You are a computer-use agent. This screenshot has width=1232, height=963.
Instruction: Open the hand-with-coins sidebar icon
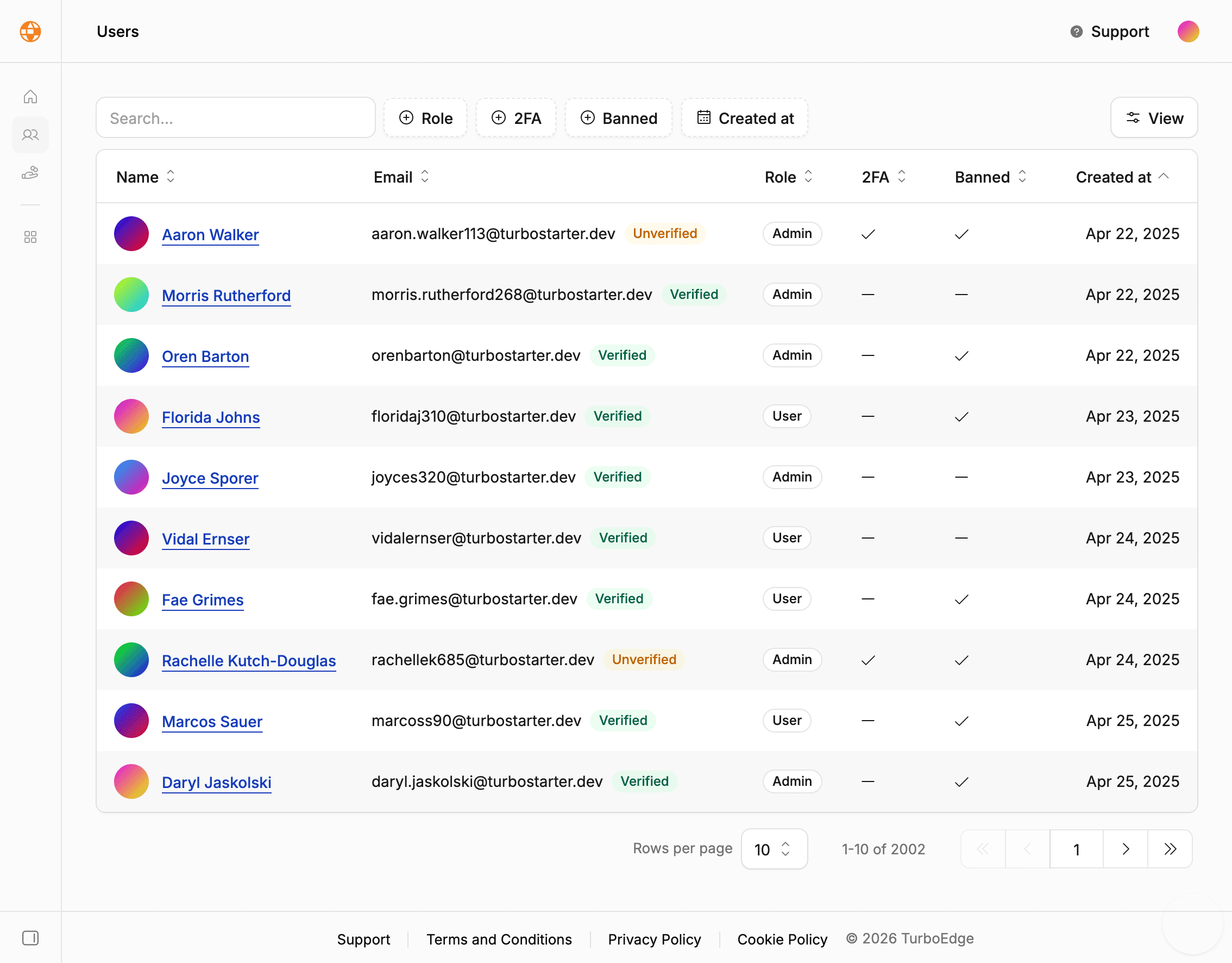click(x=30, y=173)
